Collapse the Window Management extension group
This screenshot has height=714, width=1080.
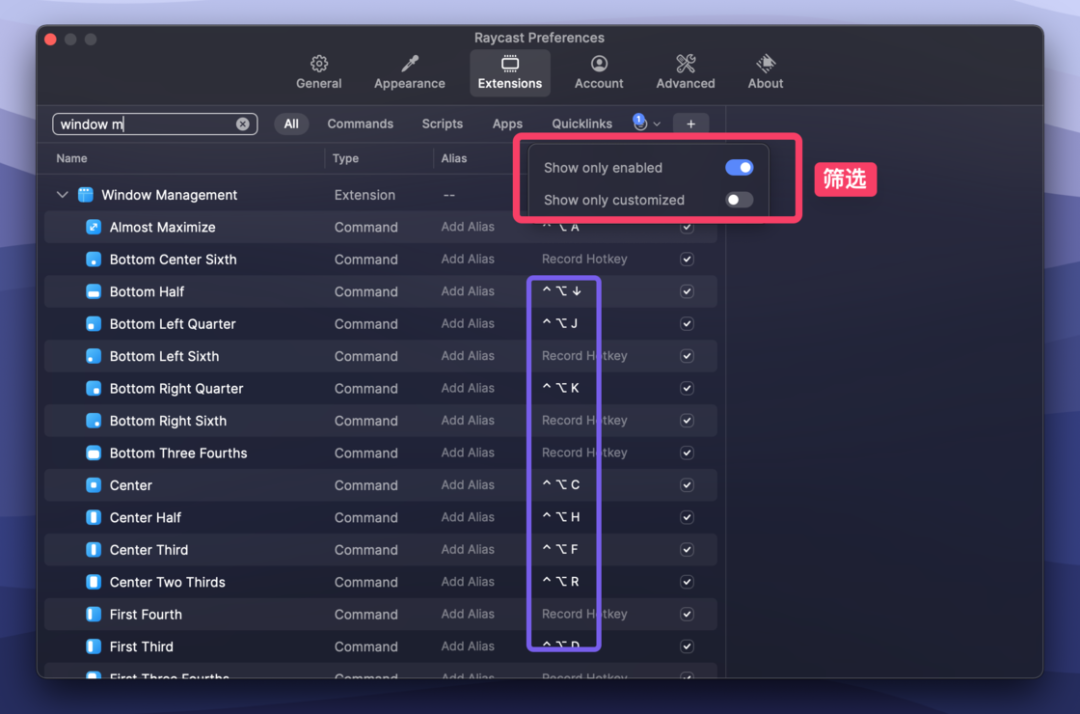pos(62,195)
